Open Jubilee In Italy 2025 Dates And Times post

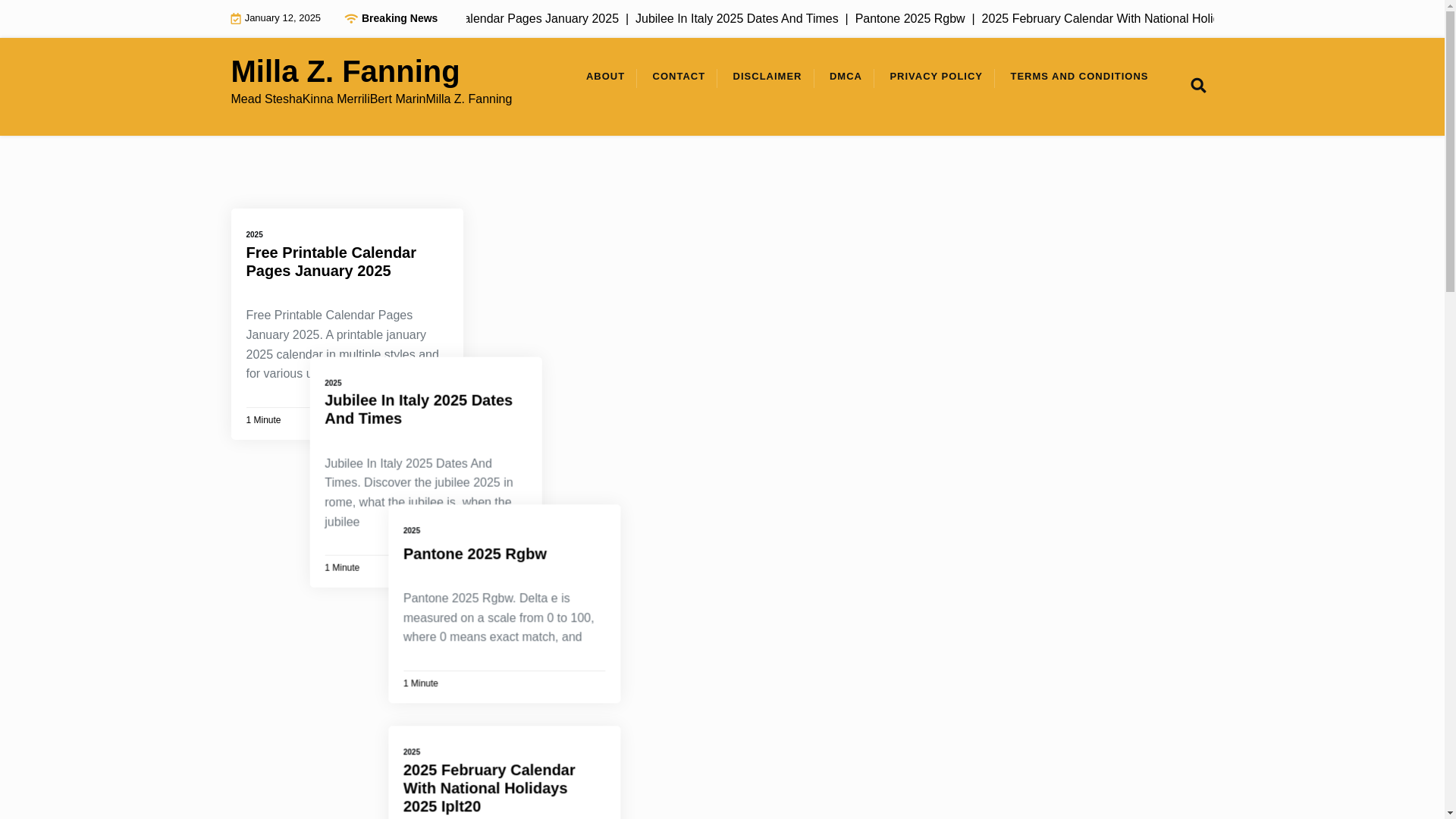[x=418, y=409]
